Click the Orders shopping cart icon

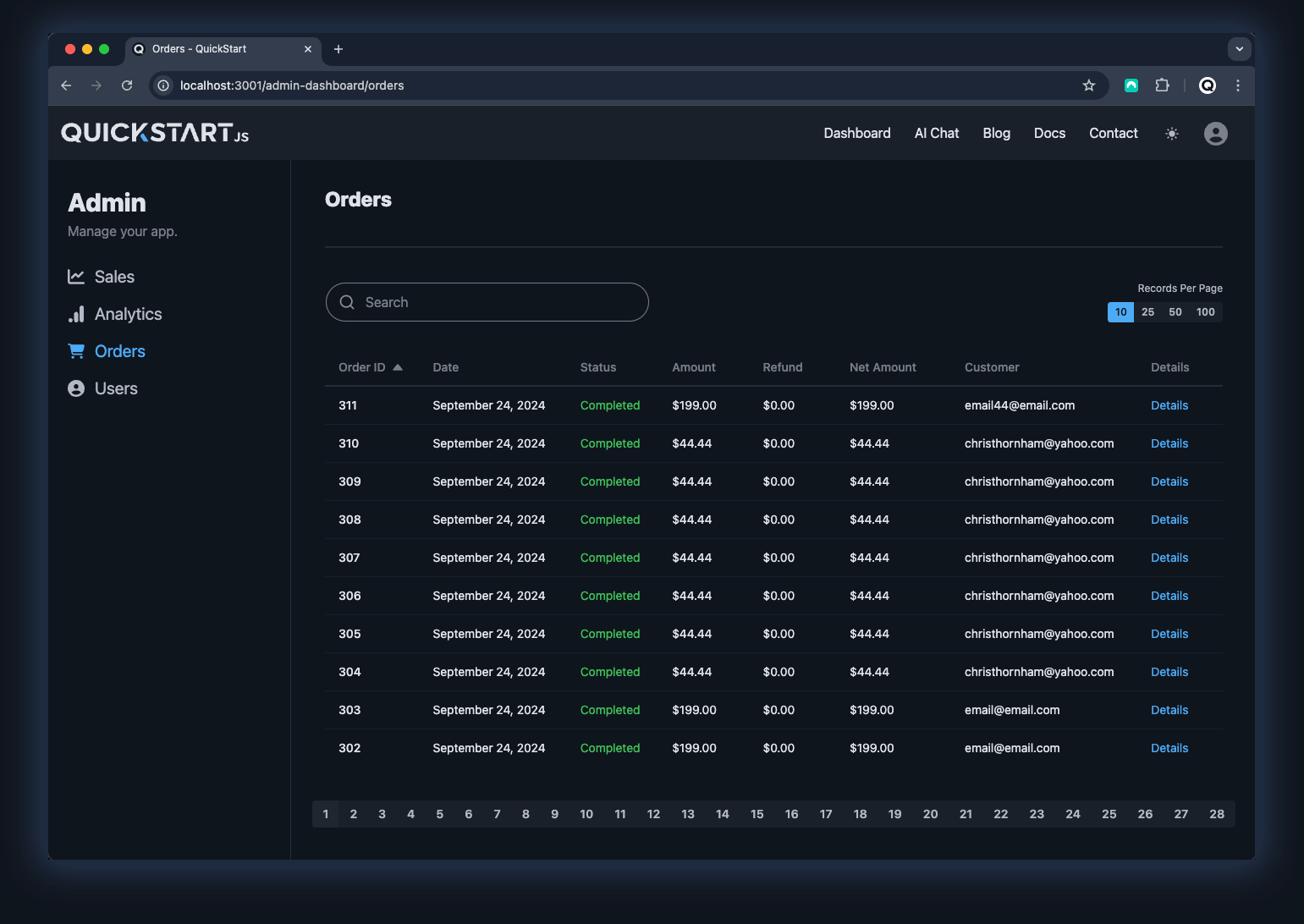click(76, 351)
